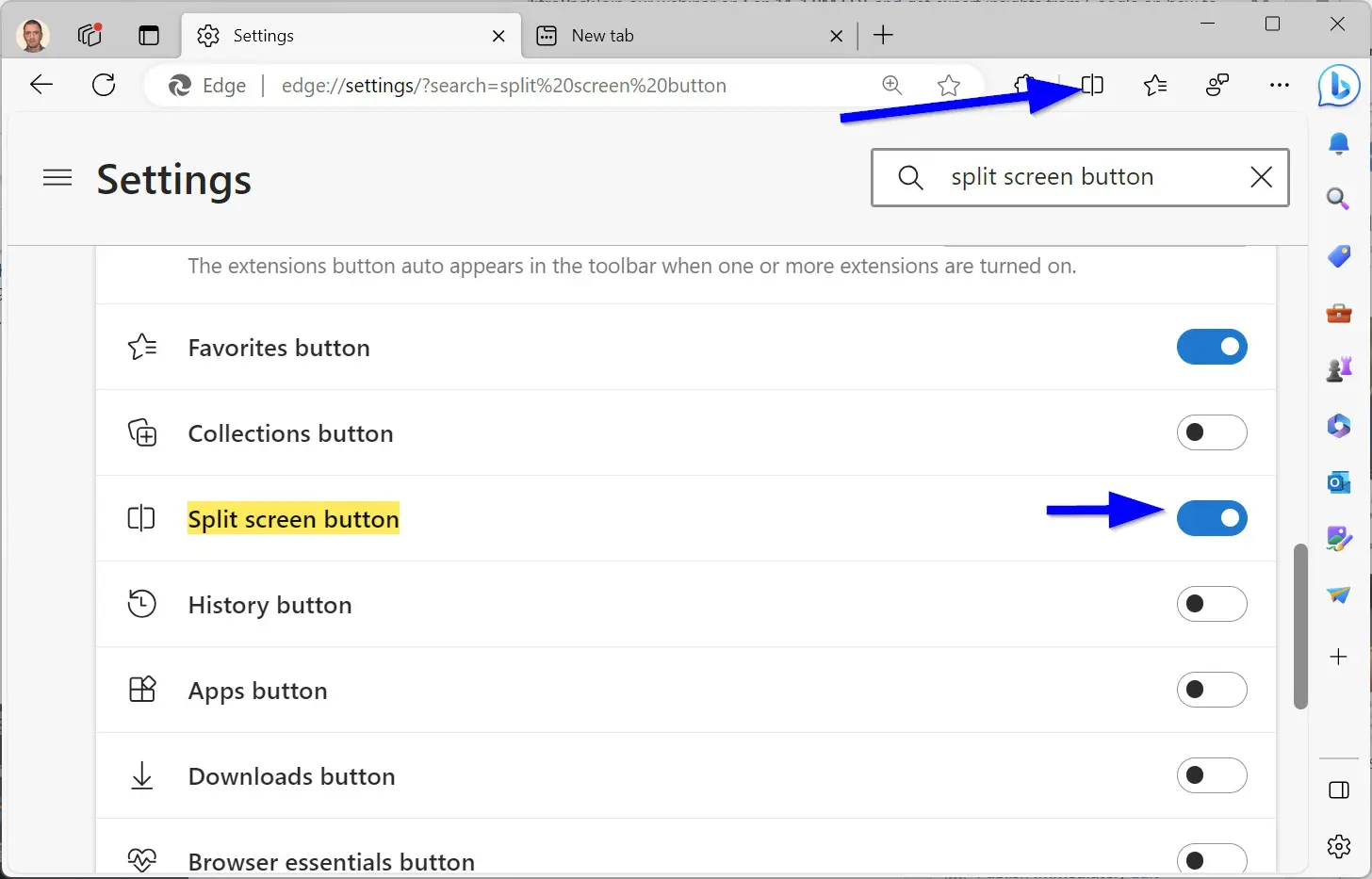Clear the search box with the X
Viewport: 1372px width, 879px height.
click(x=1262, y=177)
